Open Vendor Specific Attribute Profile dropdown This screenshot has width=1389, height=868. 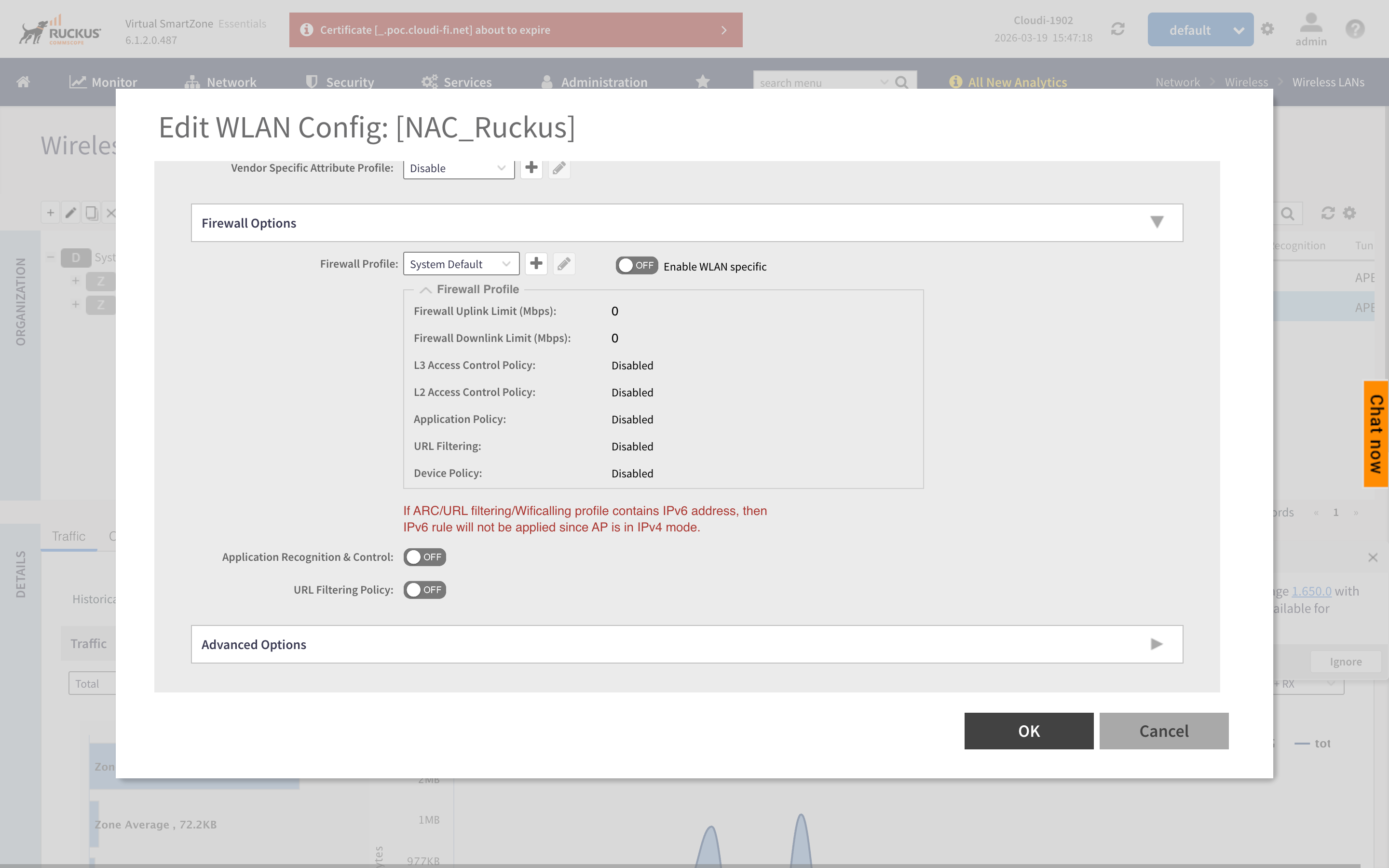[x=458, y=168]
